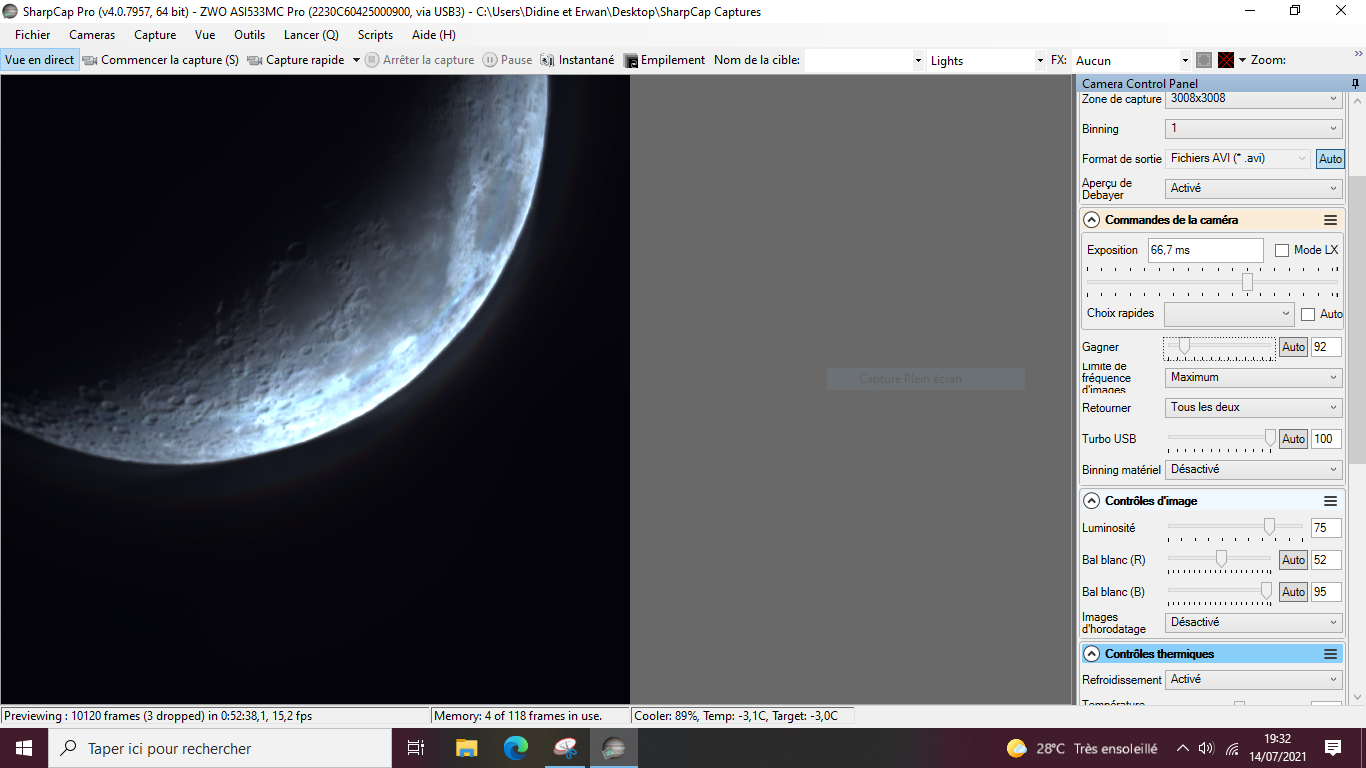Open the Commandes de la caméra hamburger menu
This screenshot has width=1366, height=768.
pos(1331,220)
